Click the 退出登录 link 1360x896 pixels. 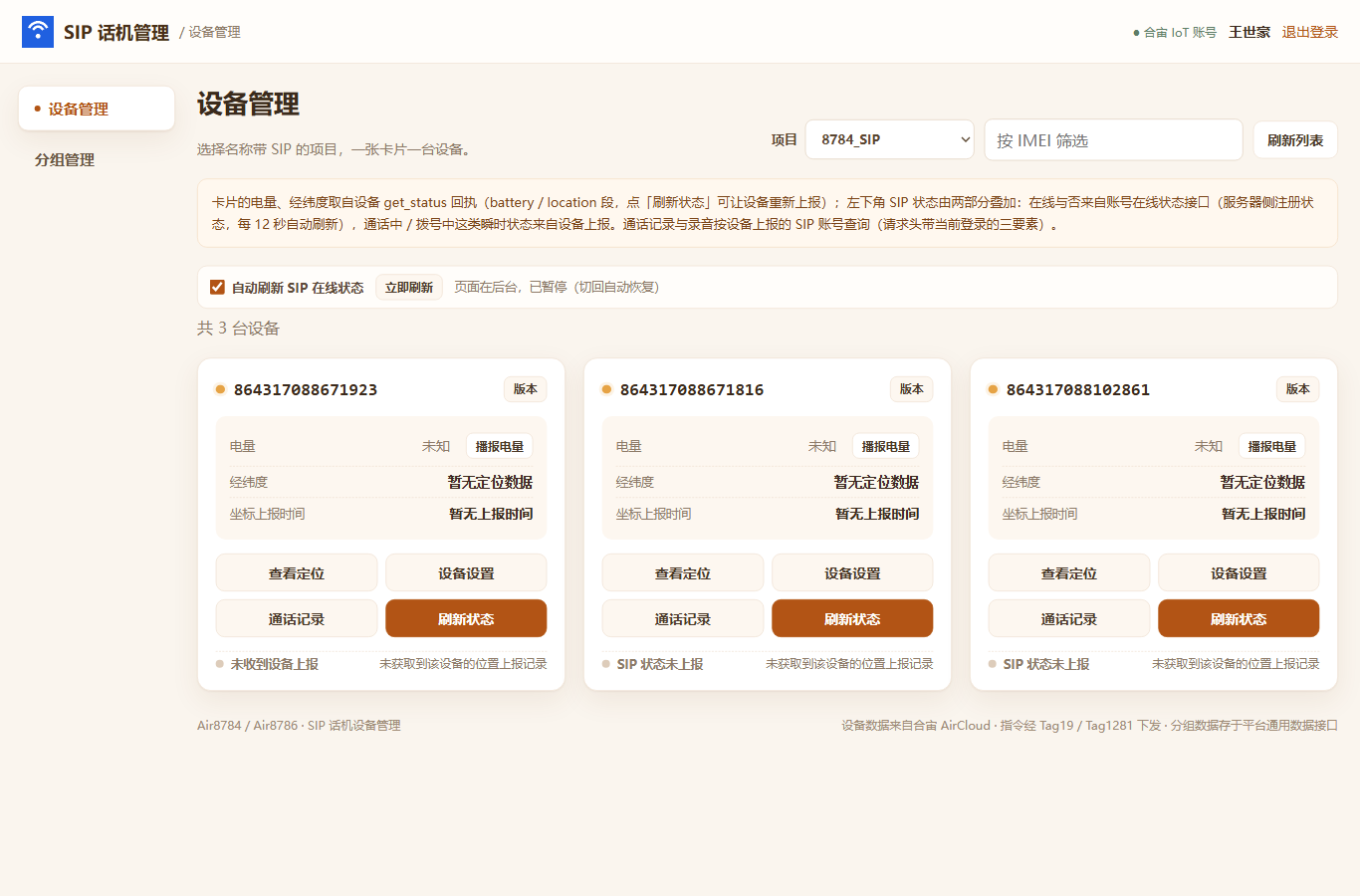pyautogui.click(x=1309, y=32)
